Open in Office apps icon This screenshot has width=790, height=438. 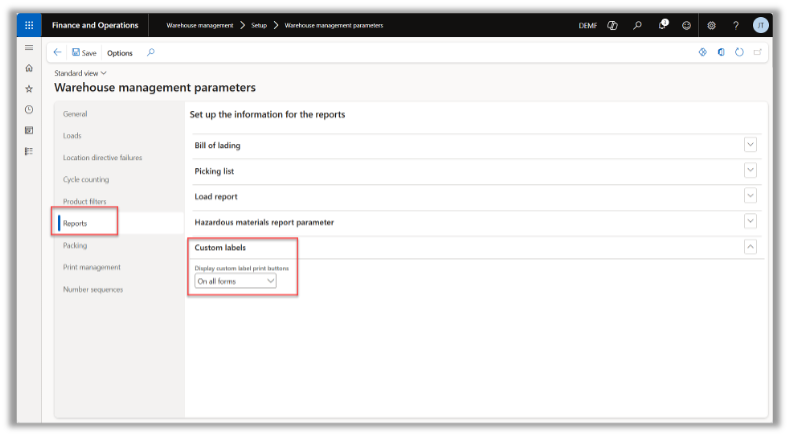tap(721, 52)
